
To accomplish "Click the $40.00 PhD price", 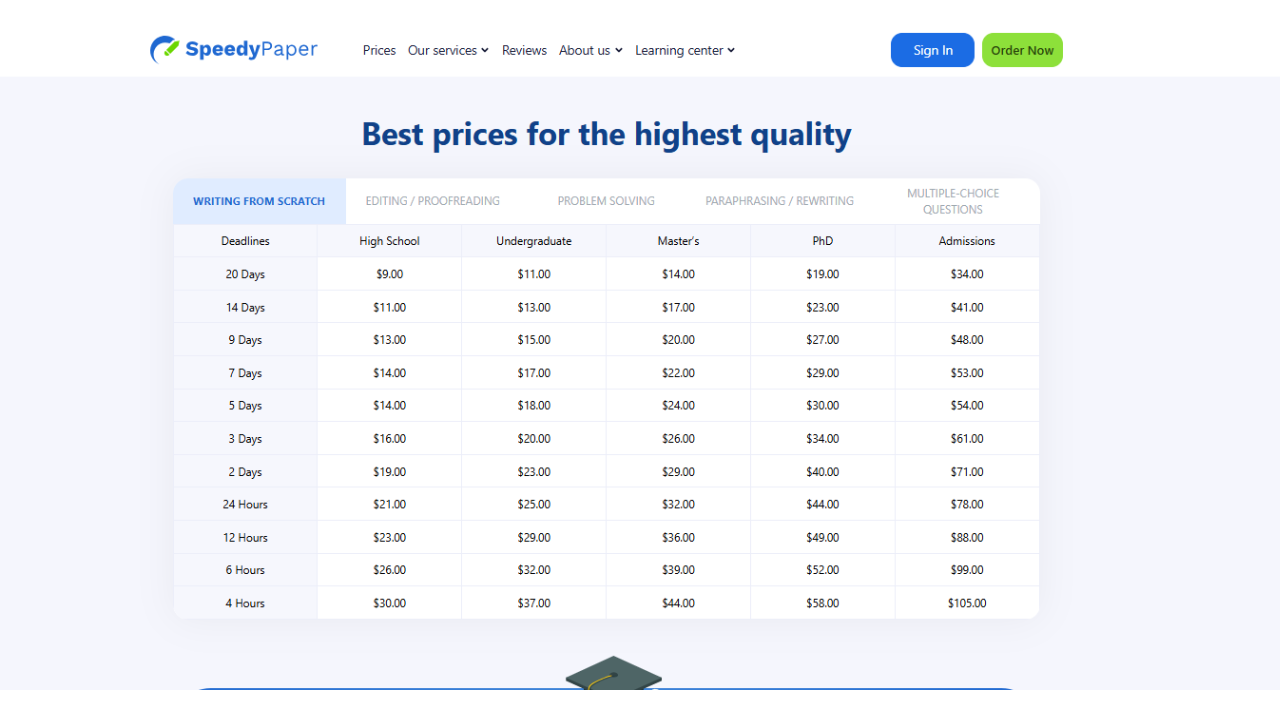I will (823, 472).
